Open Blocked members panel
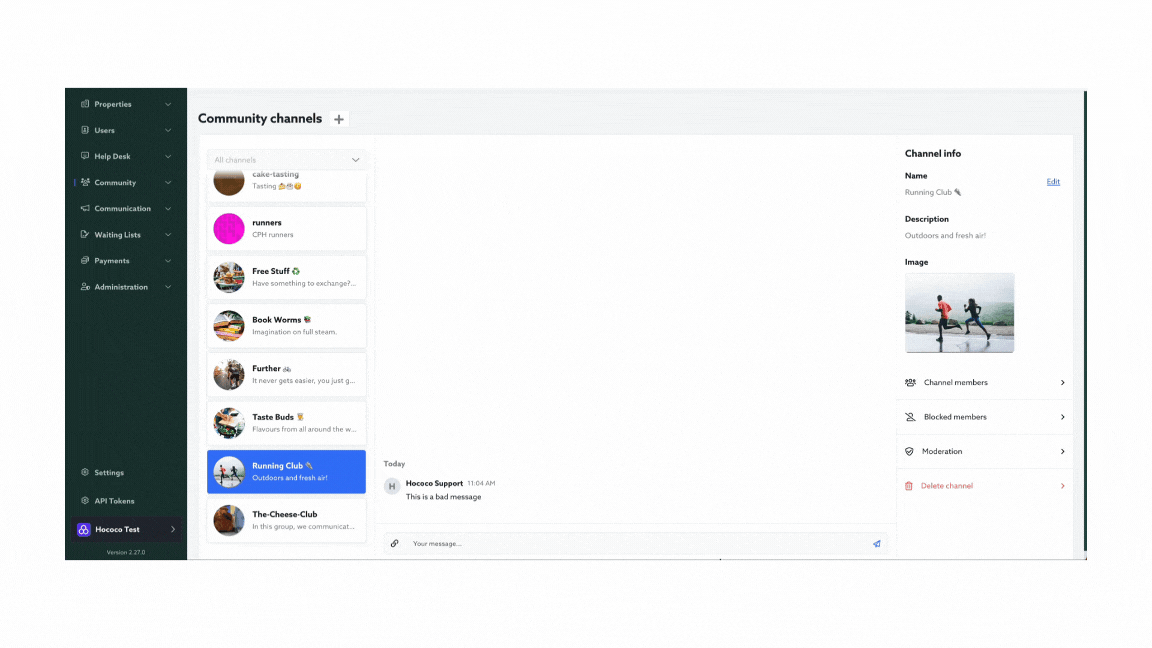The height and width of the screenshot is (648, 1152). (984, 417)
